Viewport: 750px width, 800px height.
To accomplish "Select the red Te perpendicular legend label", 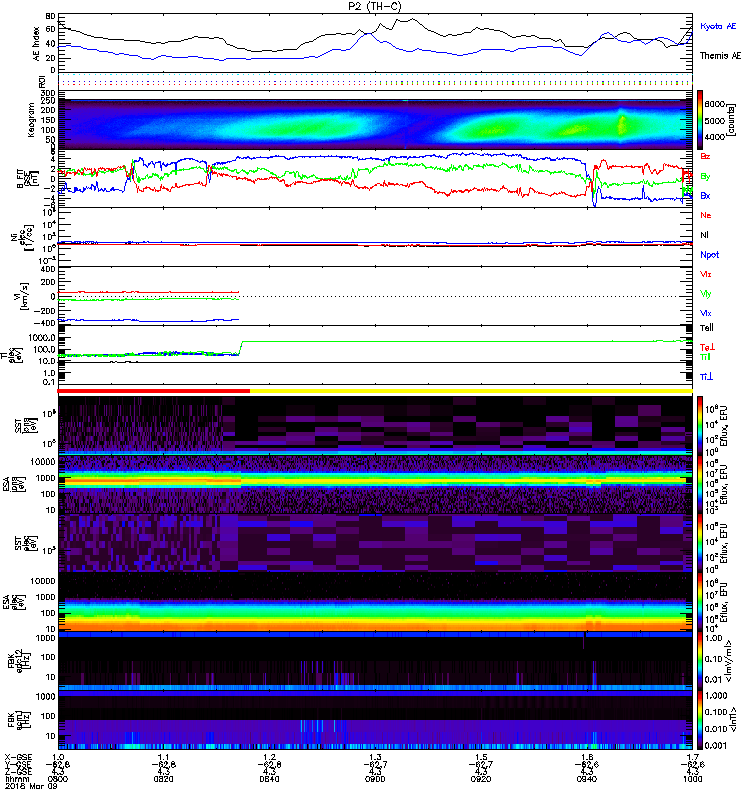I will (x=707, y=347).
